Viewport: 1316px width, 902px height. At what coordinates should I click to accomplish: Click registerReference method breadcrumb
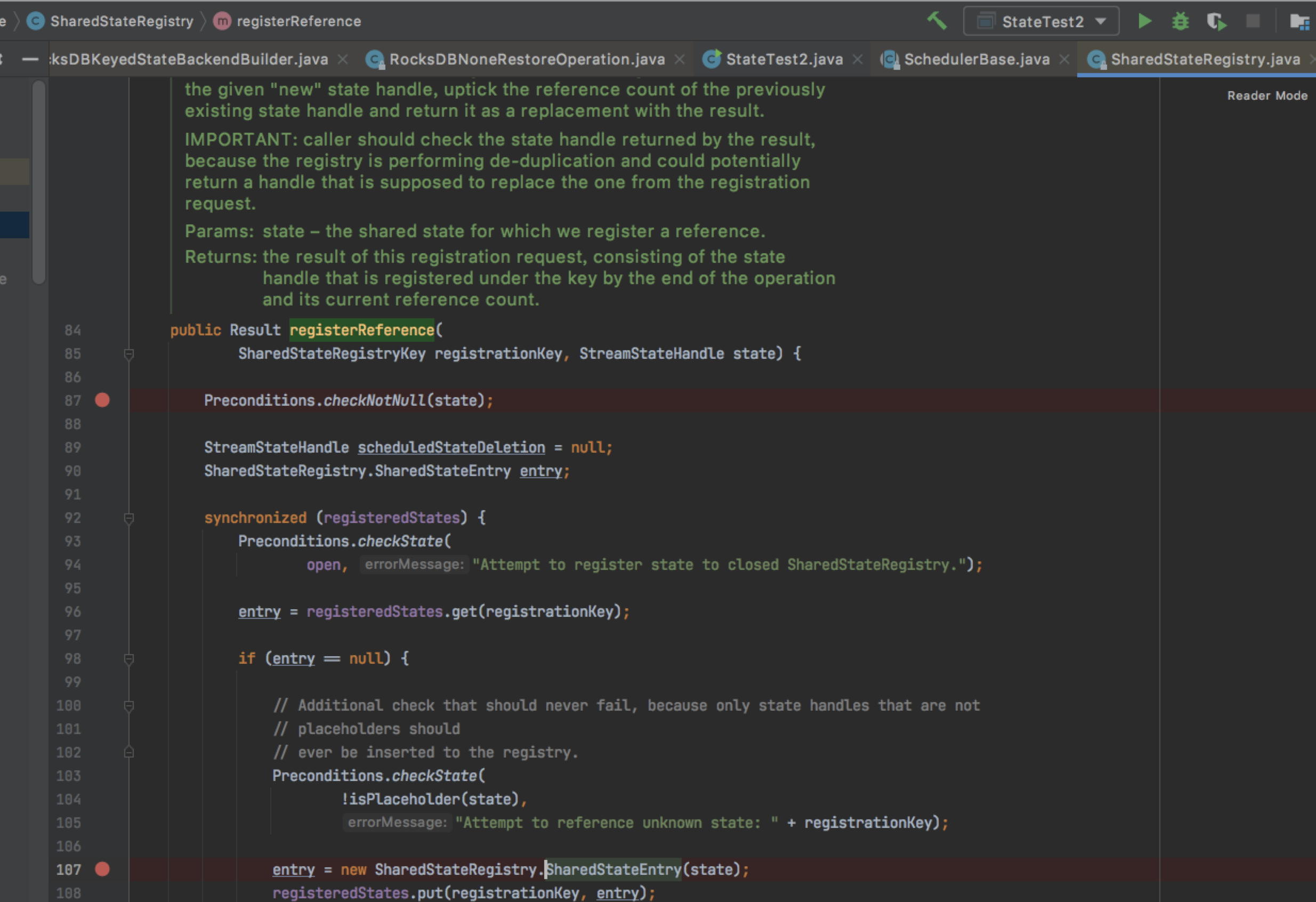tap(298, 21)
